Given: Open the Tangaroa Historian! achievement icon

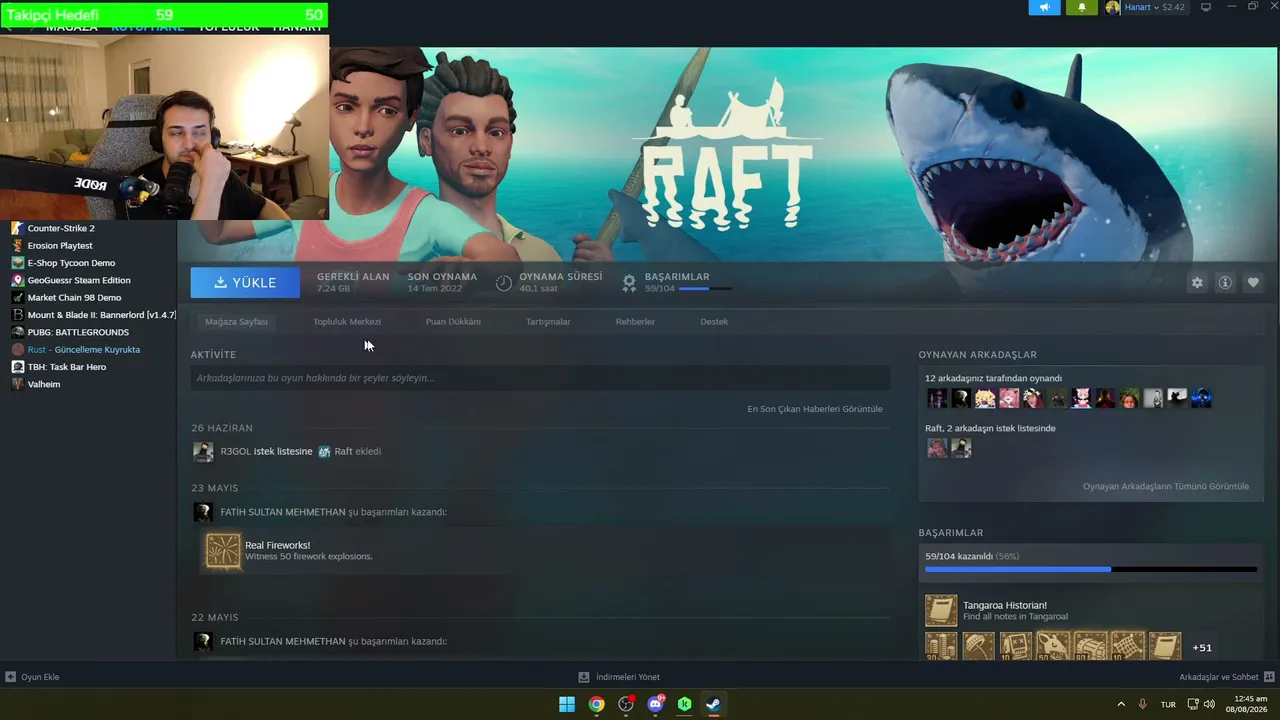Looking at the screenshot, I should pyautogui.click(x=941, y=610).
